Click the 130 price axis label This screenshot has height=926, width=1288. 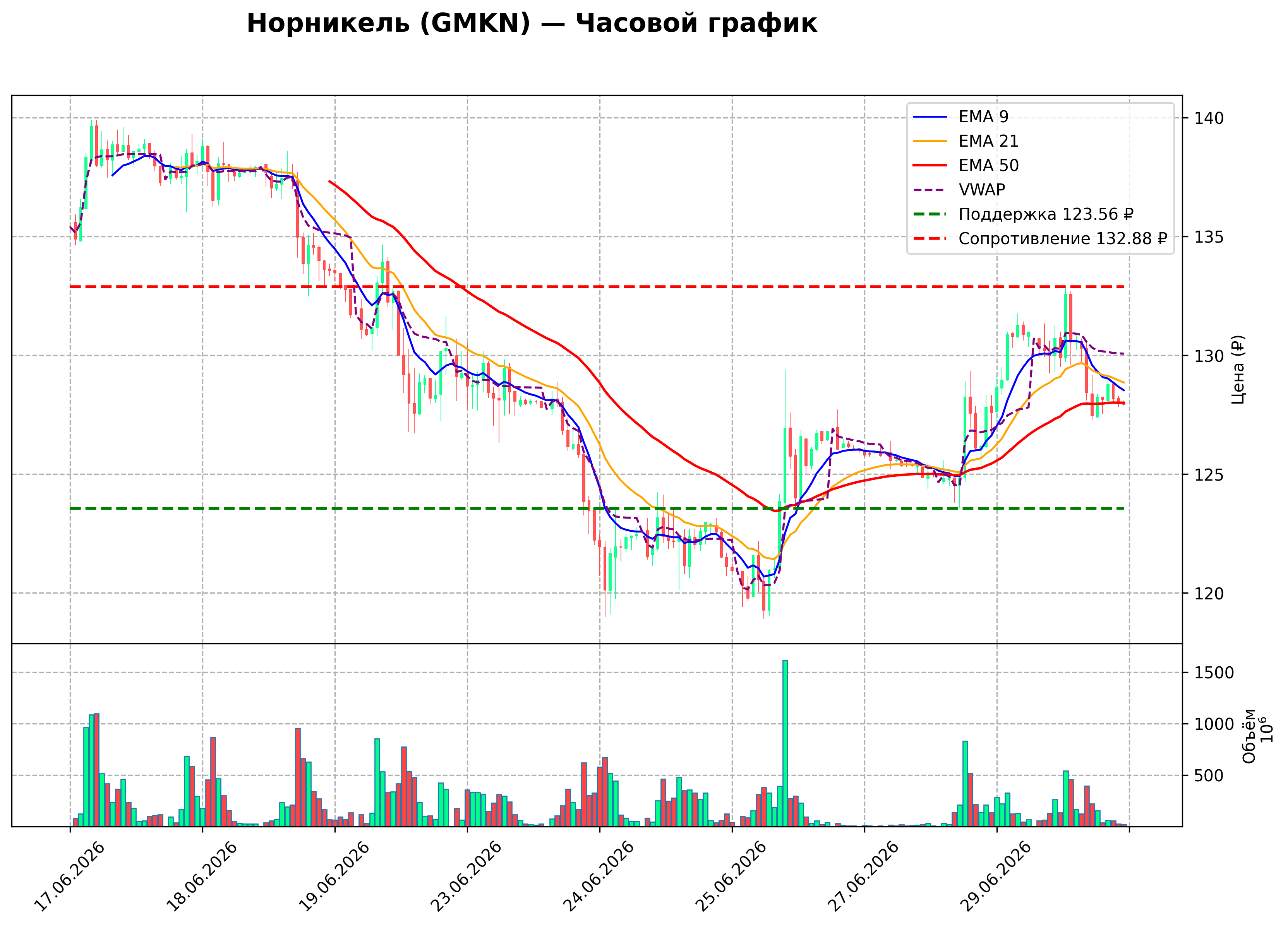tap(1209, 356)
